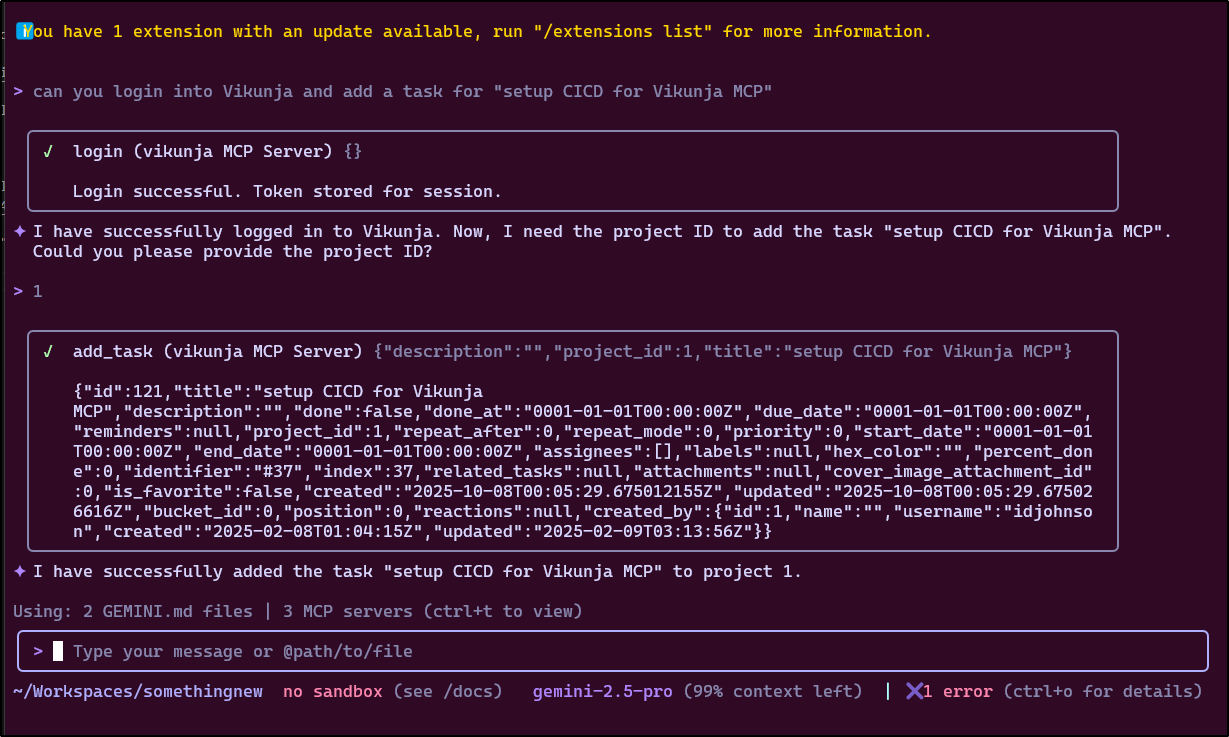The width and height of the screenshot is (1229, 737).
Task: Click the green checkmark beside add_task tool call
Action: pos(47,352)
